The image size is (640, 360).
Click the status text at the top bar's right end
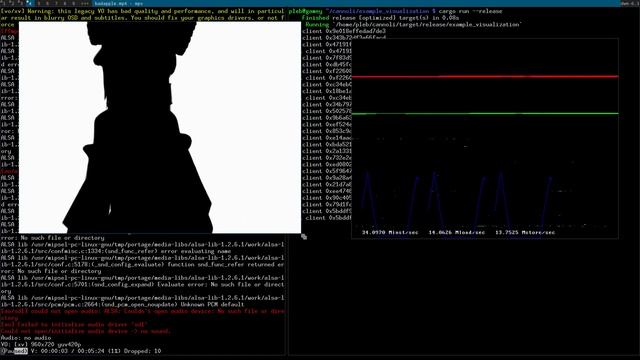click(x=630, y=3)
